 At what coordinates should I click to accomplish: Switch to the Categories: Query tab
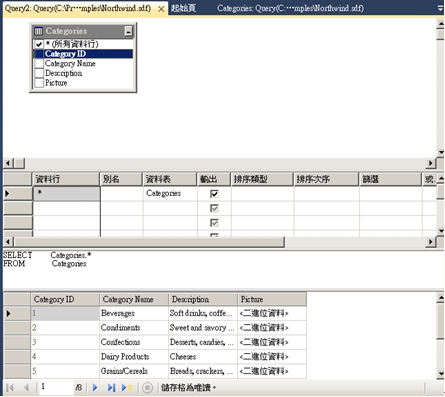click(x=290, y=8)
